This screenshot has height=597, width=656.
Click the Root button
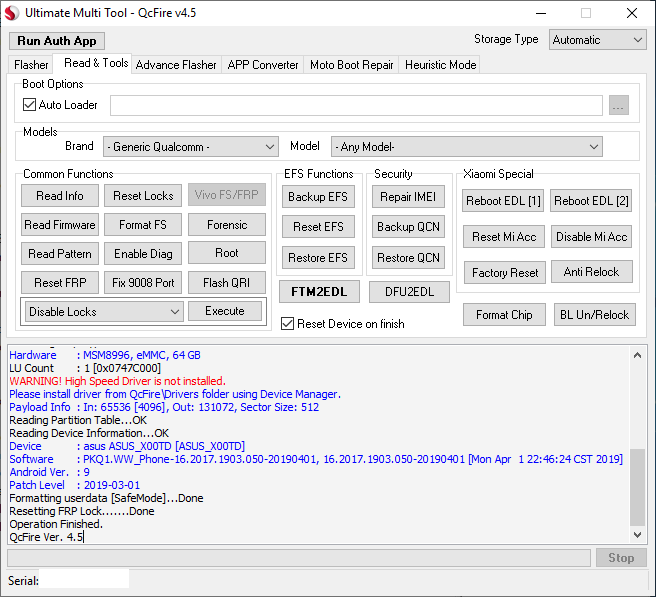pos(227,253)
